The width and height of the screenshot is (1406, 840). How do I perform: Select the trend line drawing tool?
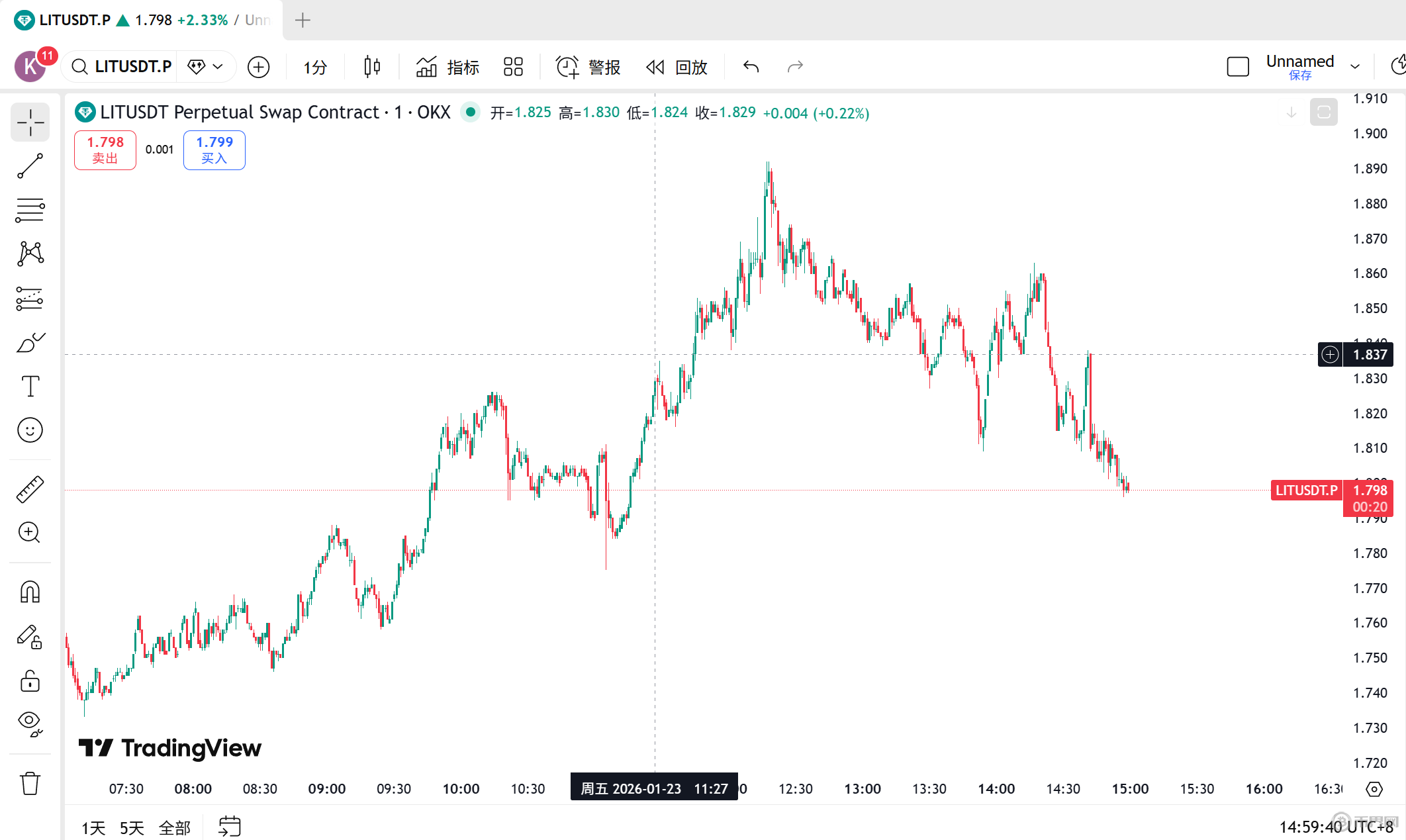coord(30,166)
